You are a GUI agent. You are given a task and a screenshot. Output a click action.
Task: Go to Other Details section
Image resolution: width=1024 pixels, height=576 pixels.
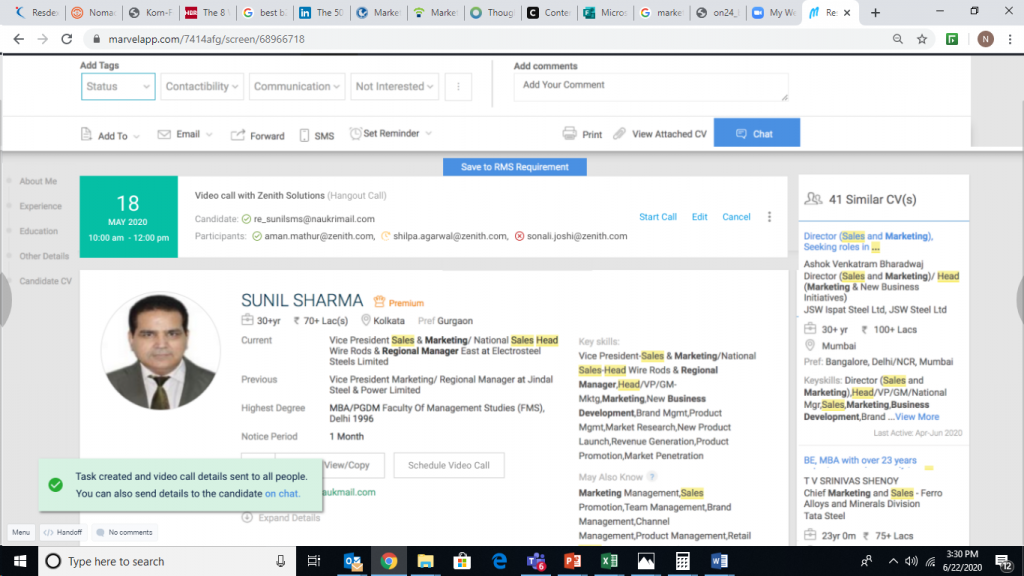(44, 255)
